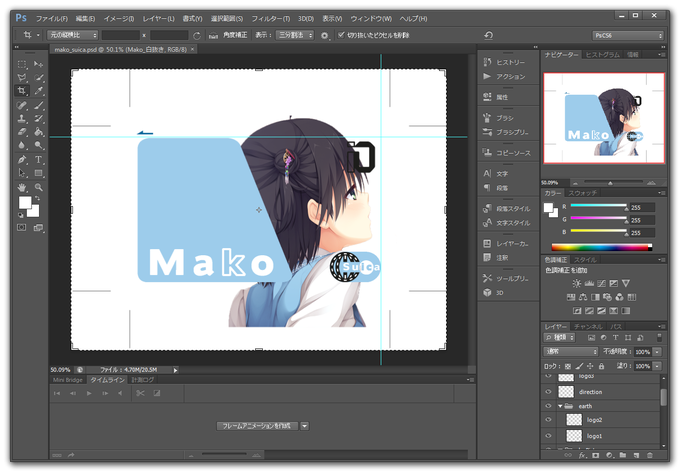The width and height of the screenshot is (680, 472).
Task: Uncheck 切り抜いたピクセルを削除 checkbox
Action: 341,35
